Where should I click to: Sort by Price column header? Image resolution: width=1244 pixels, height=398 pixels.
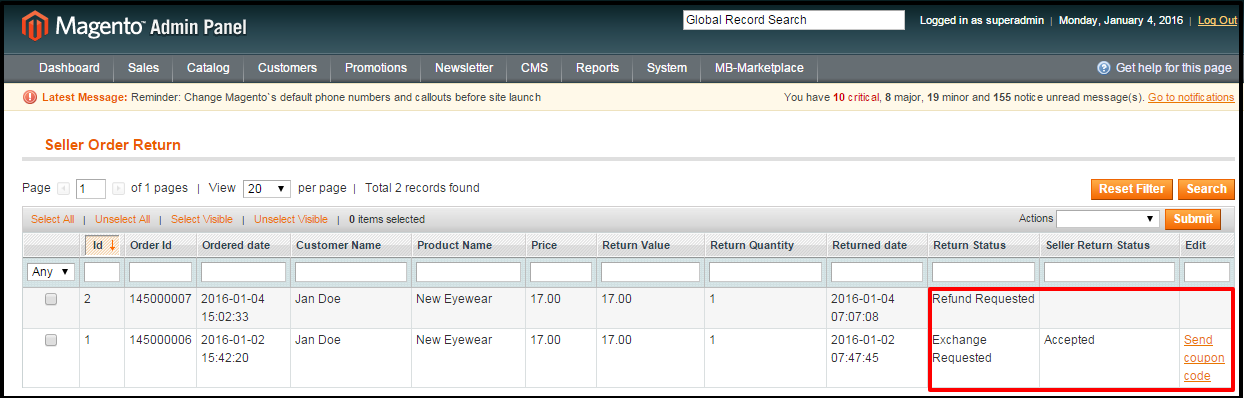[x=544, y=245]
